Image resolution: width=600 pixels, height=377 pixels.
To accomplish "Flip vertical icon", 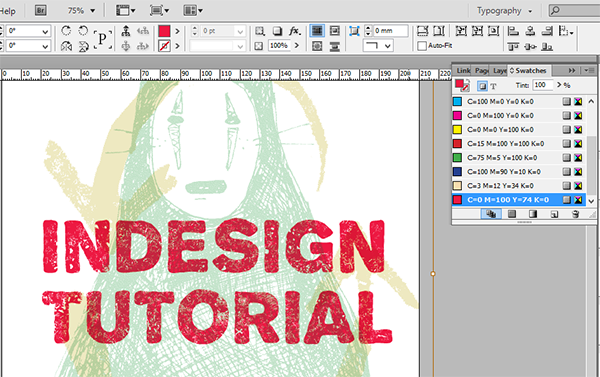I will (x=83, y=46).
